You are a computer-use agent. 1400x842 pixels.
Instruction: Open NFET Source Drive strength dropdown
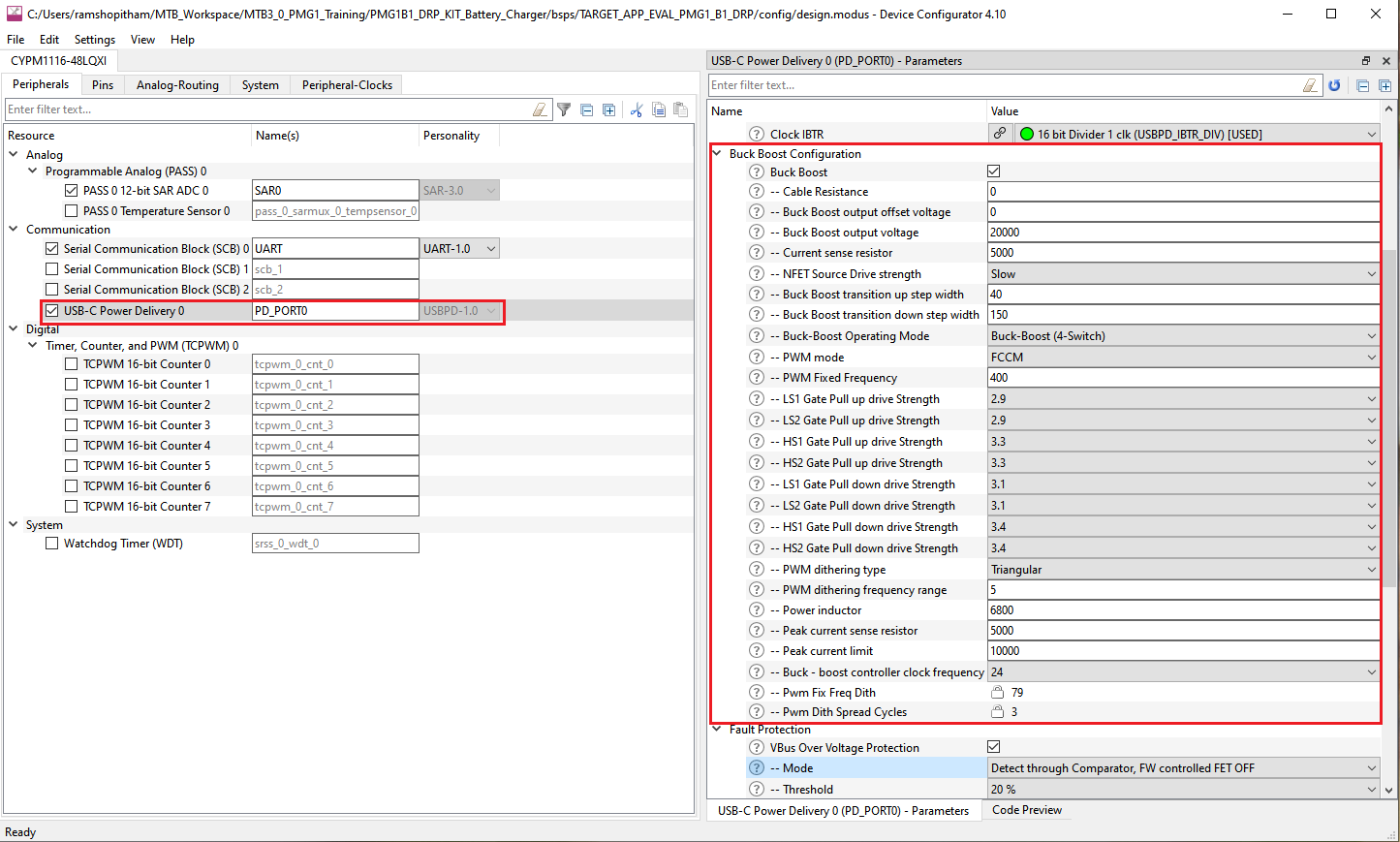tap(1183, 274)
